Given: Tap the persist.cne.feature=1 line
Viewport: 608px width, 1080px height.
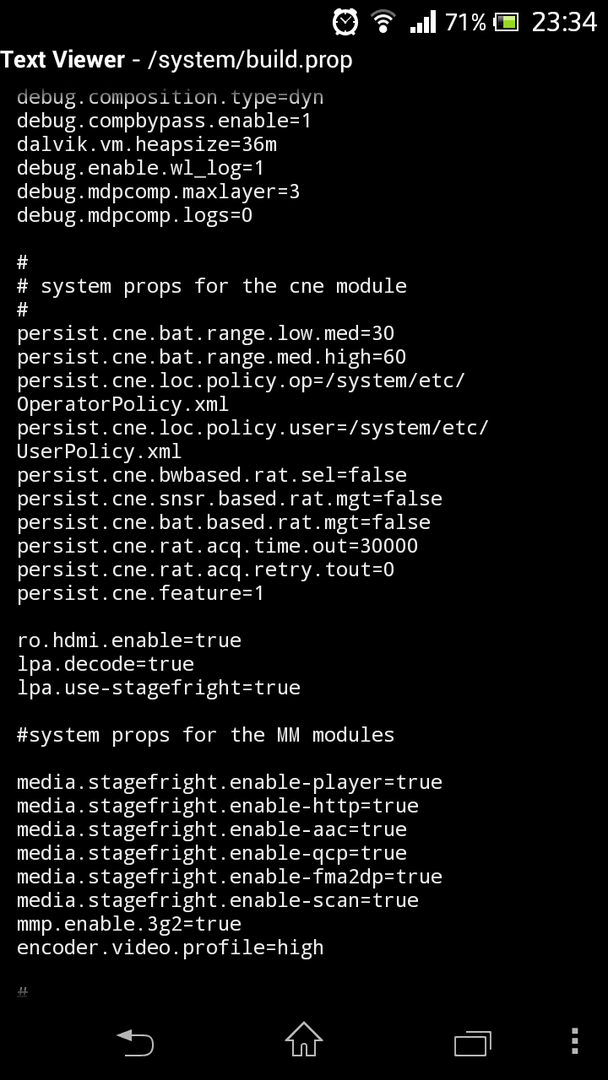Looking at the screenshot, I should [x=140, y=594].
